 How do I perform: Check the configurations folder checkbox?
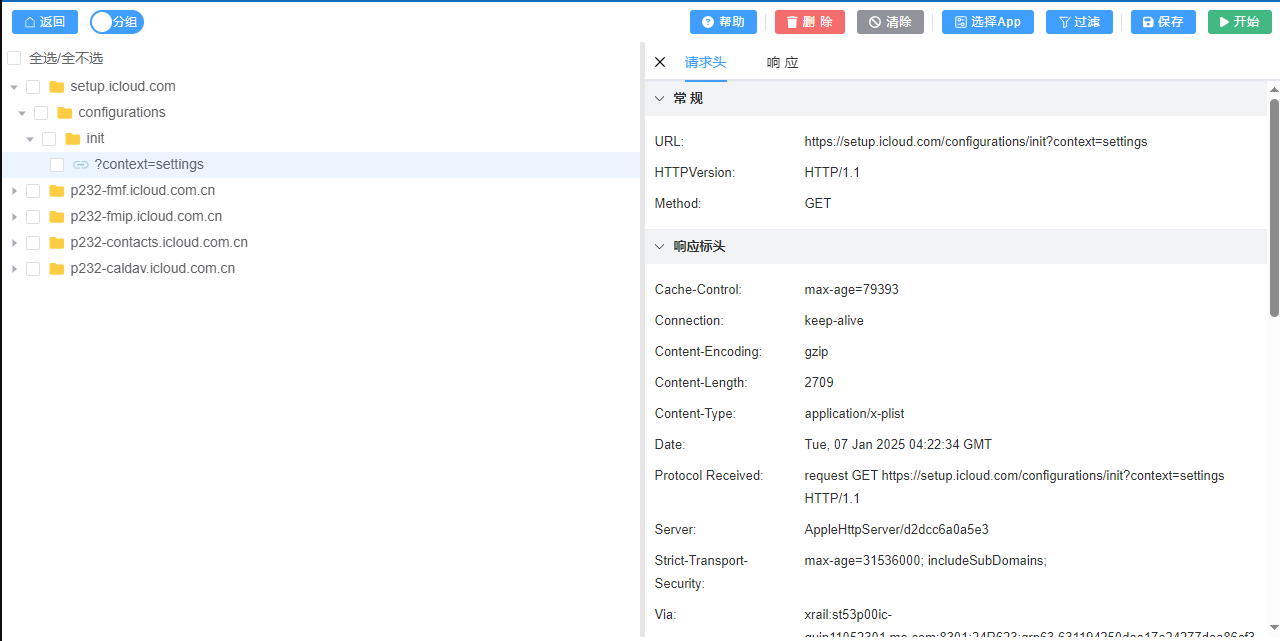click(41, 113)
